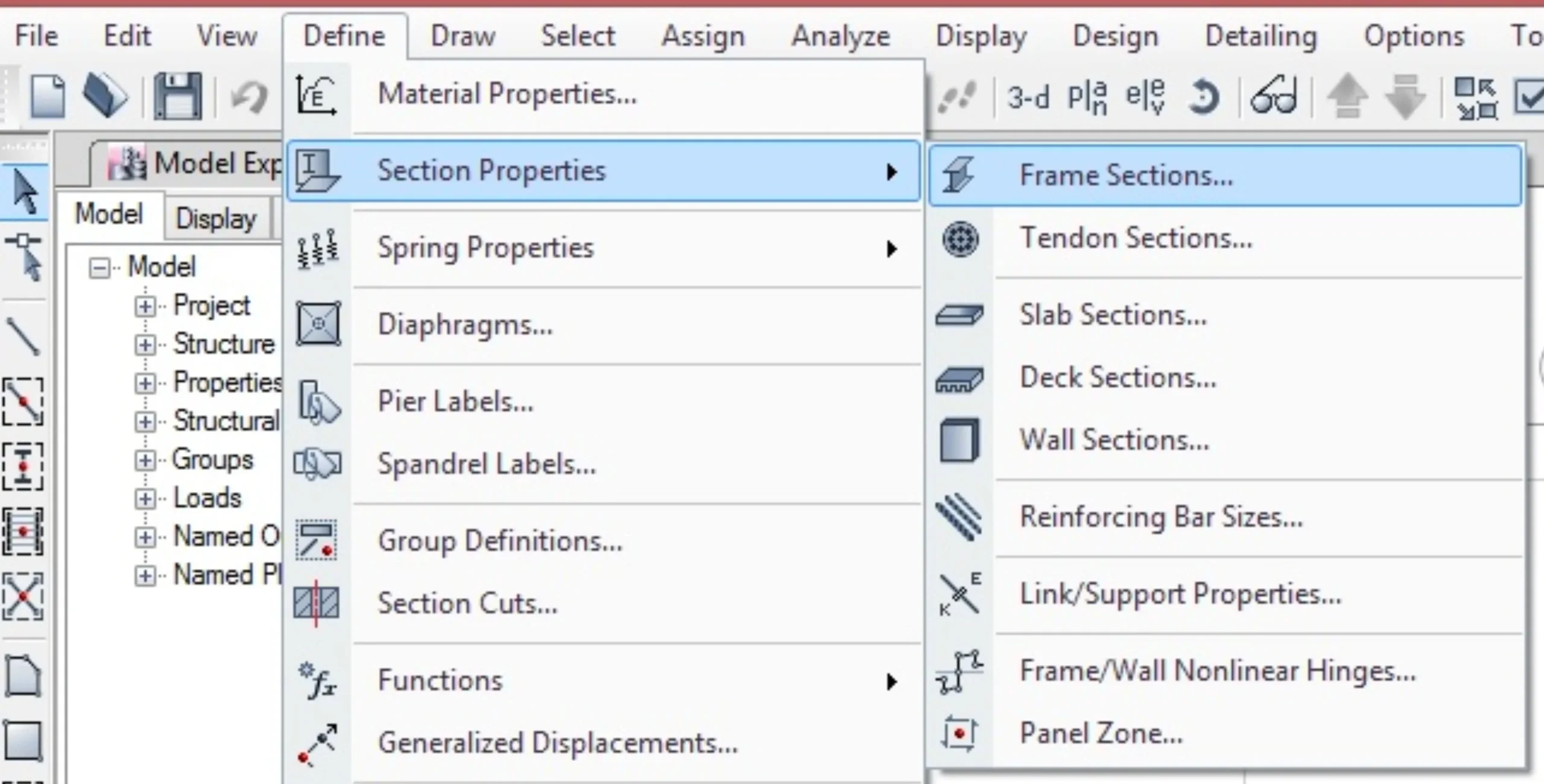Image resolution: width=1544 pixels, height=784 pixels.
Task: Open the Slab Sections menu entry
Action: click(x=1113, y=315)
